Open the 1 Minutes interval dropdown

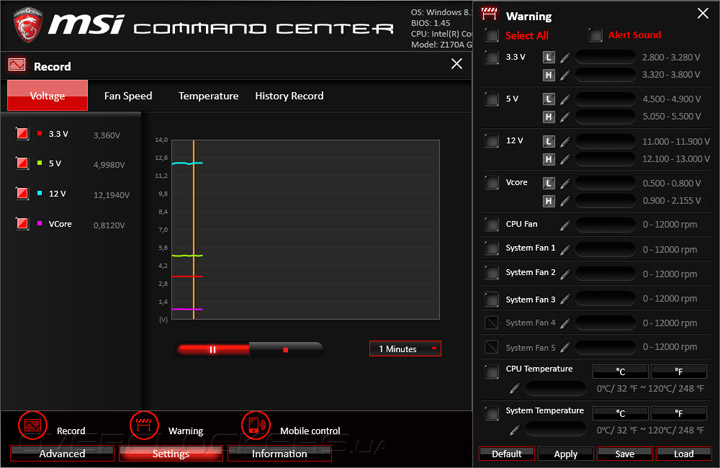pyautogui.click(x=405, y=349)
